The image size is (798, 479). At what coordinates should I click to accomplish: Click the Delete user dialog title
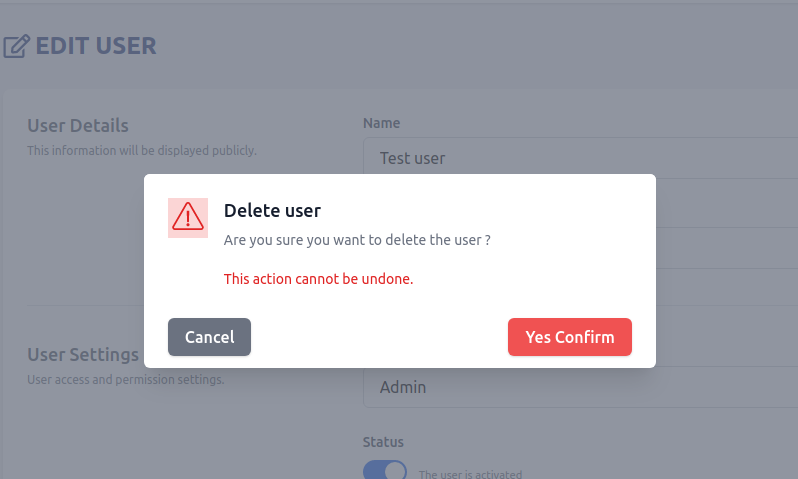pos(272,210)
